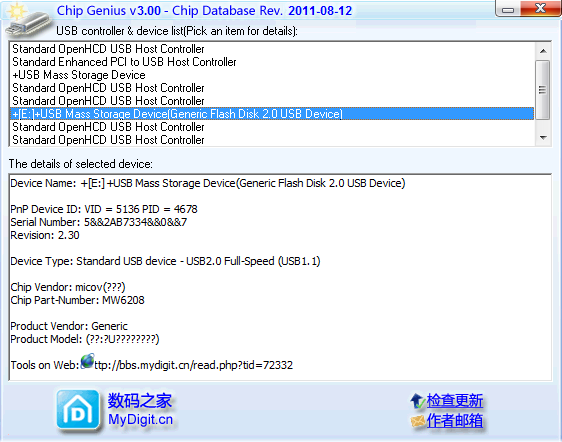Click the device list scroll up arrow
Viewport: 562px width, 442px height.
click(x=543, y=51)
